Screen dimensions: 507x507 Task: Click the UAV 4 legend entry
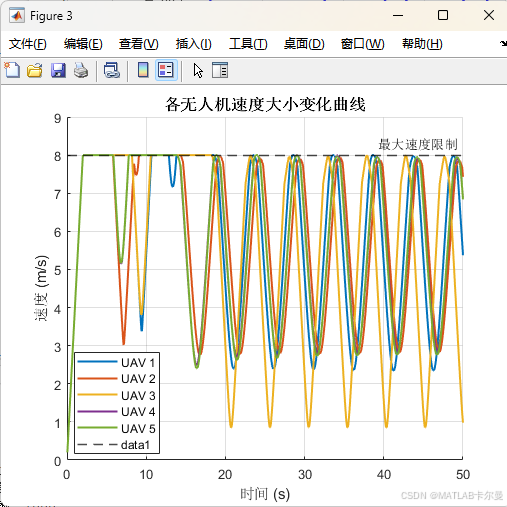(x=116, y=412)
